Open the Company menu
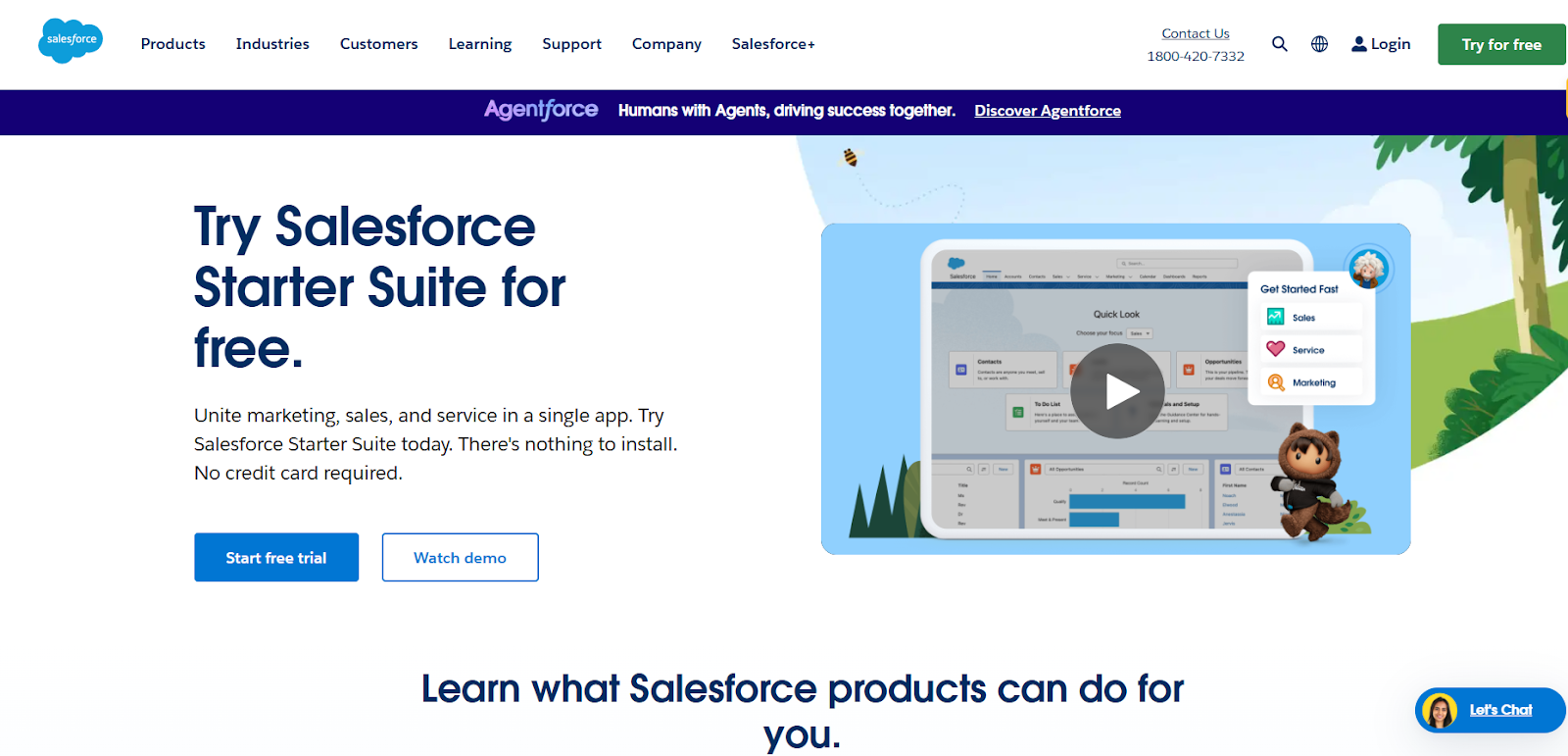1568x756 pixels. [666, 44]
